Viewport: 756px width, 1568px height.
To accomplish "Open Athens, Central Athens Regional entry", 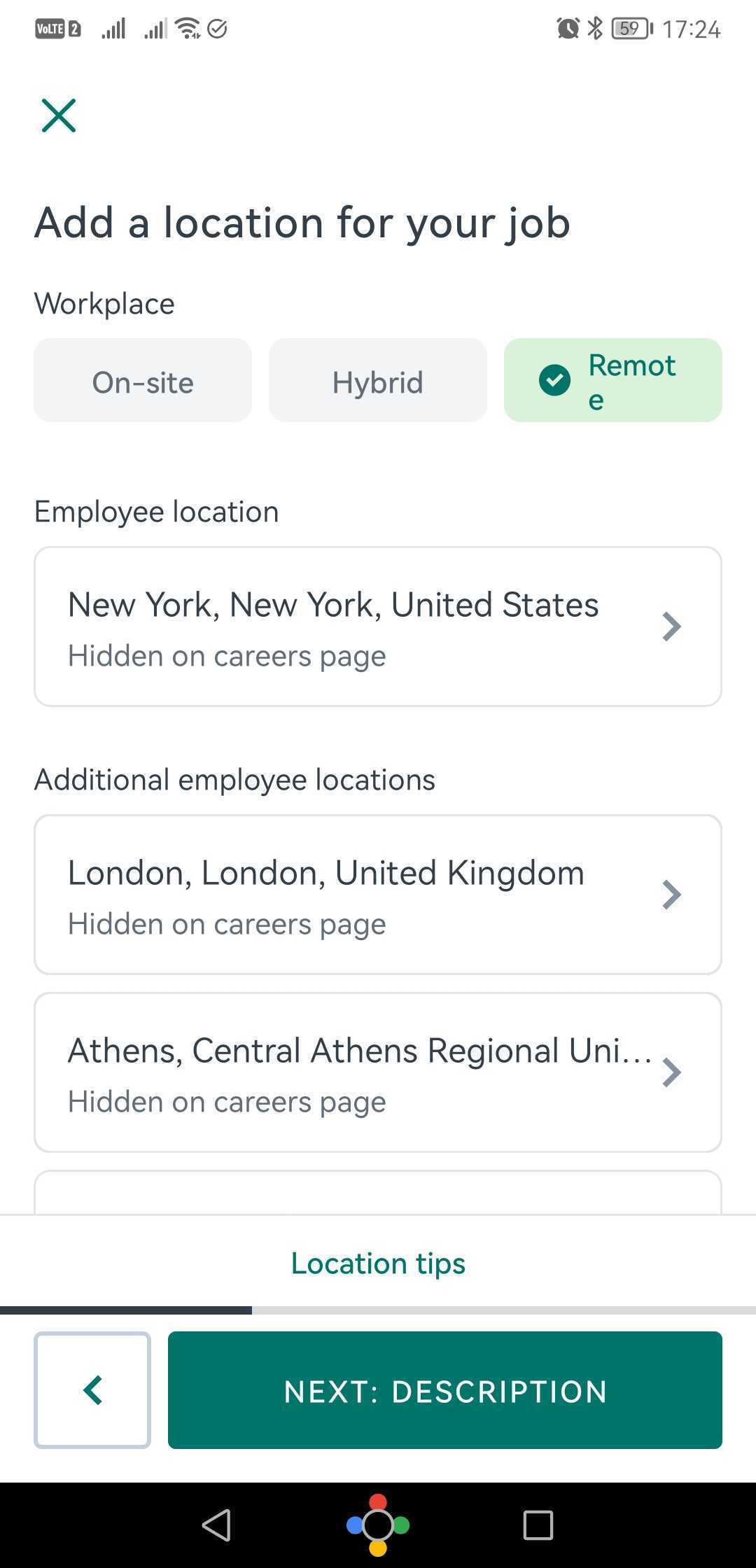I will [x=378, y=1072].
